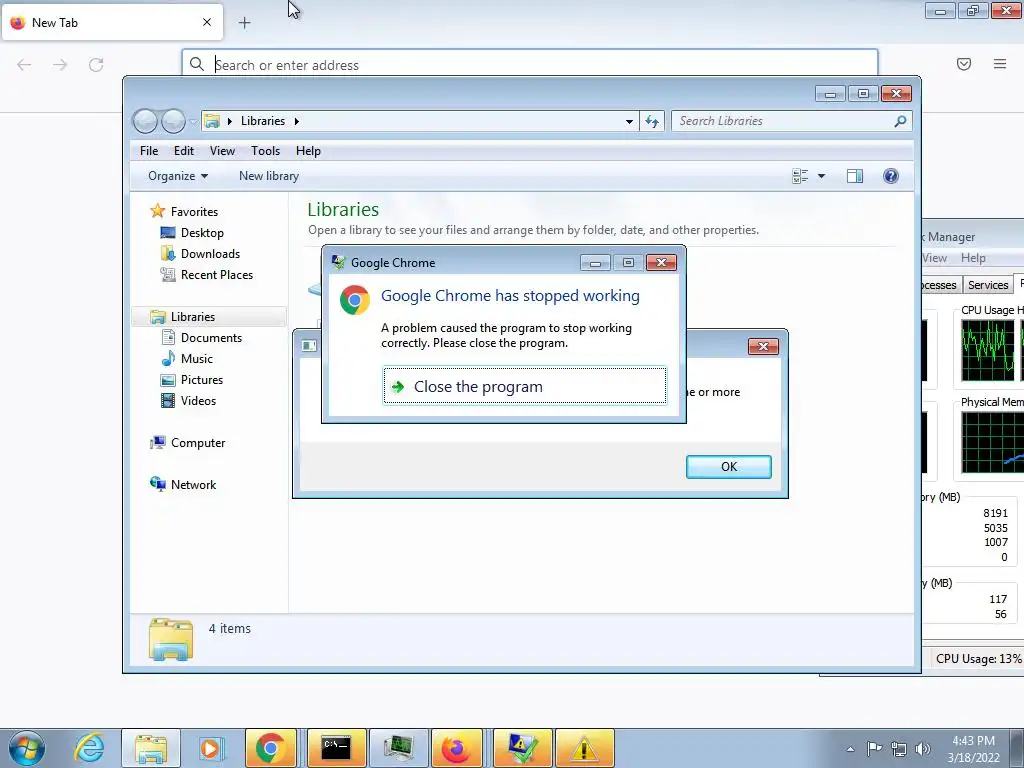
Task: Open the View menu in Explorer
Action: [x=222, y=151]
